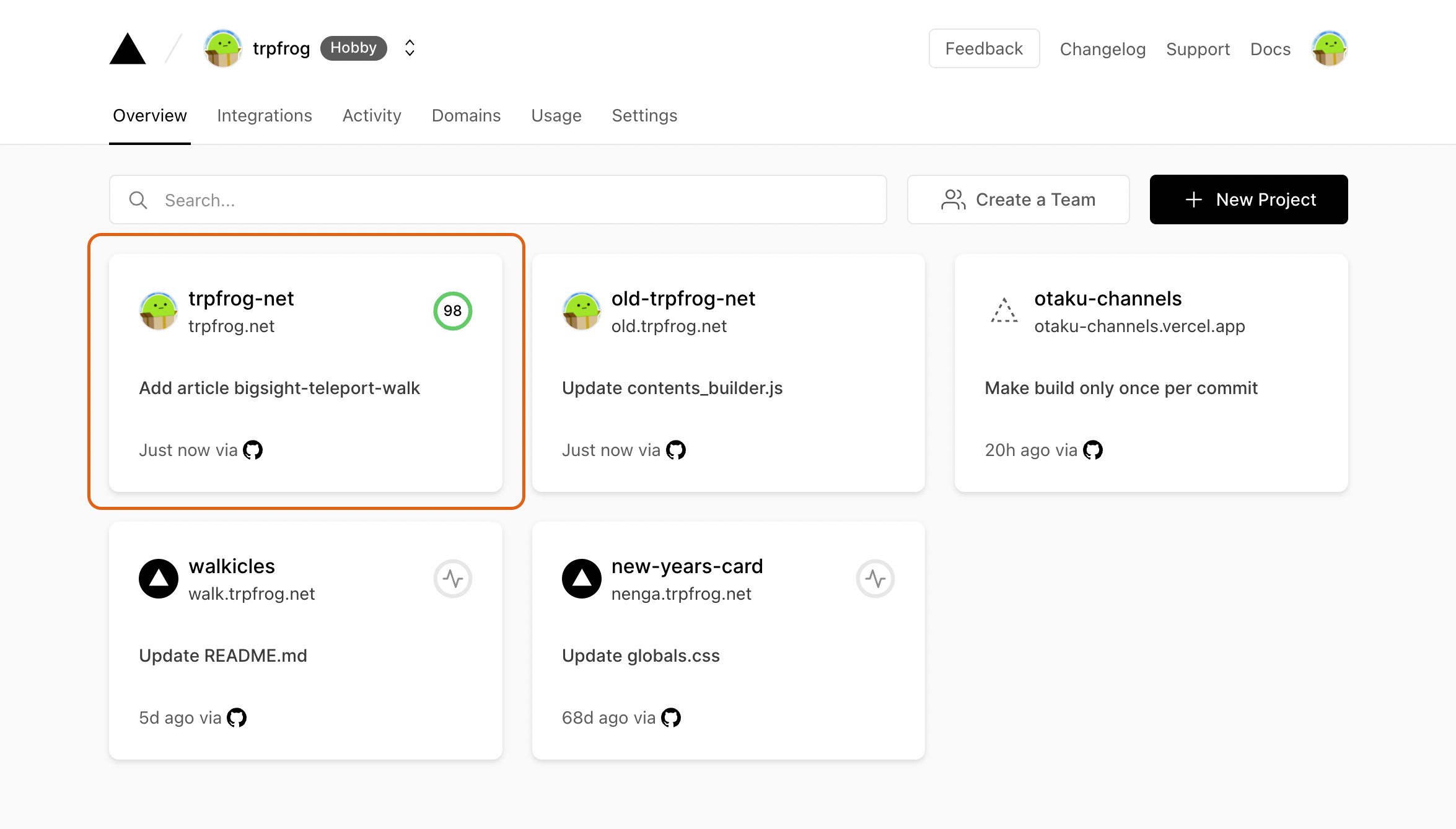The height and width of the screenshot is (829, 1456).
Task: Click the otaku-channels dashed triangle icon
Action: (1004, 311)
